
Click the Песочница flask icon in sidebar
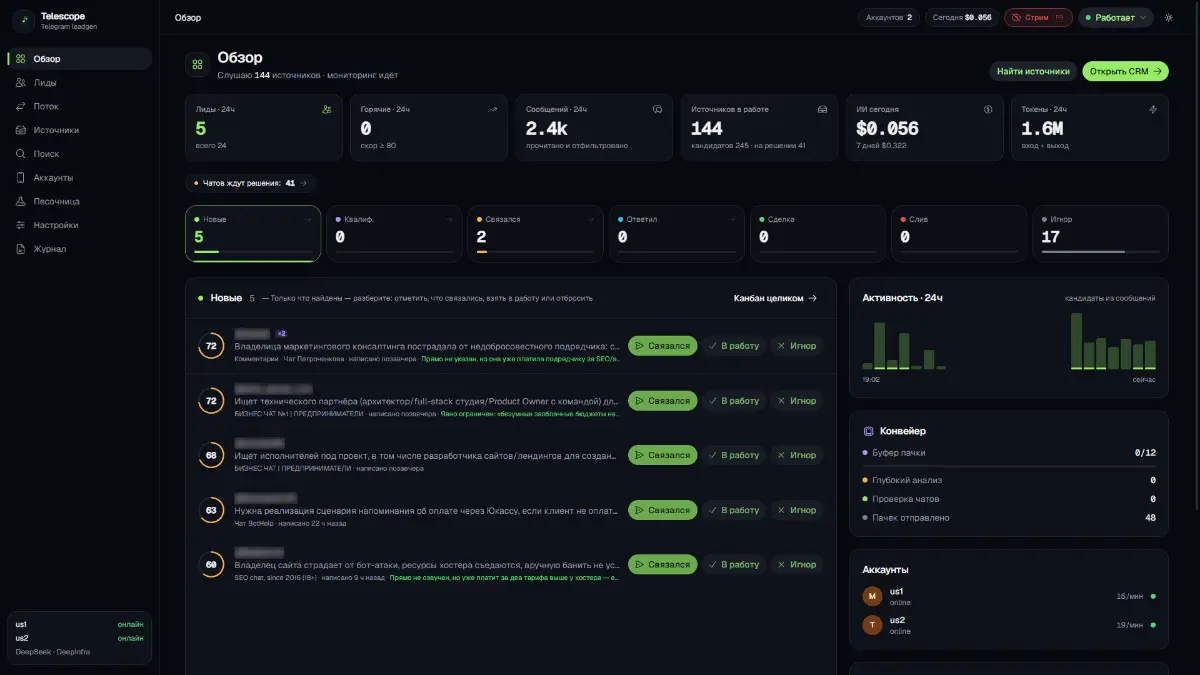(21, 201)
